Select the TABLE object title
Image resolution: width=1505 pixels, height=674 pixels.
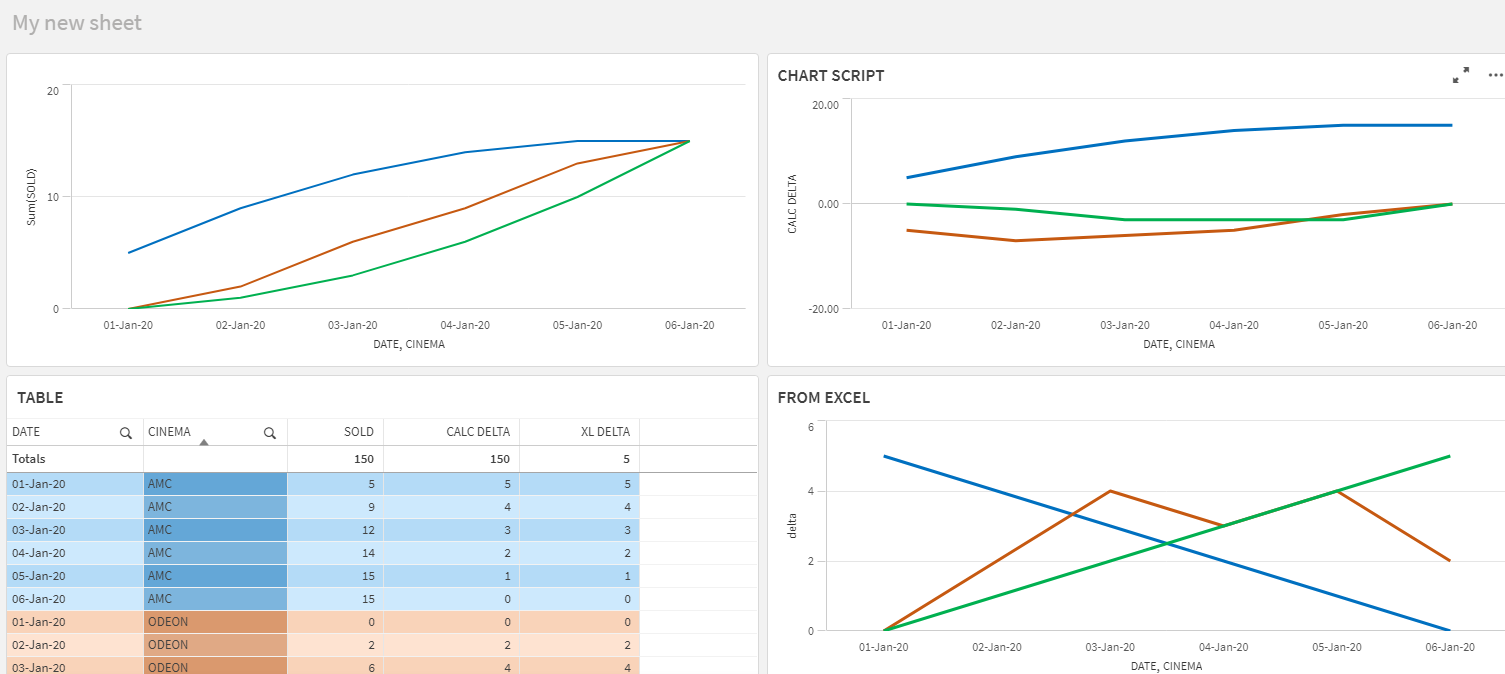[x=40, y=398]
